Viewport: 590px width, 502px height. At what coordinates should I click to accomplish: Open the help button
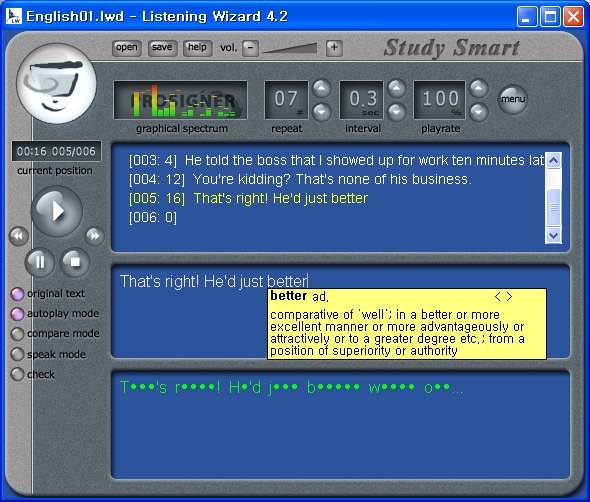pos(198,48)
